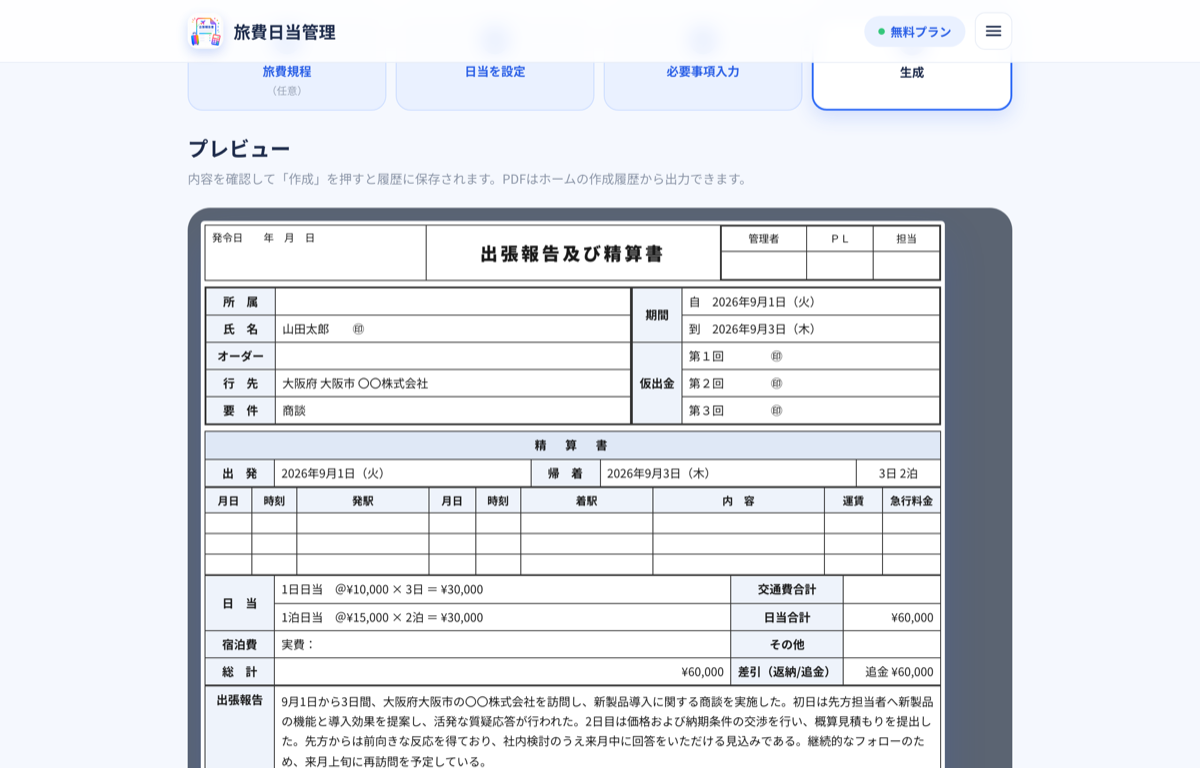1200x768 pixels.
Task: Click the 着駅 column header
Action: [x=587, y=501]
